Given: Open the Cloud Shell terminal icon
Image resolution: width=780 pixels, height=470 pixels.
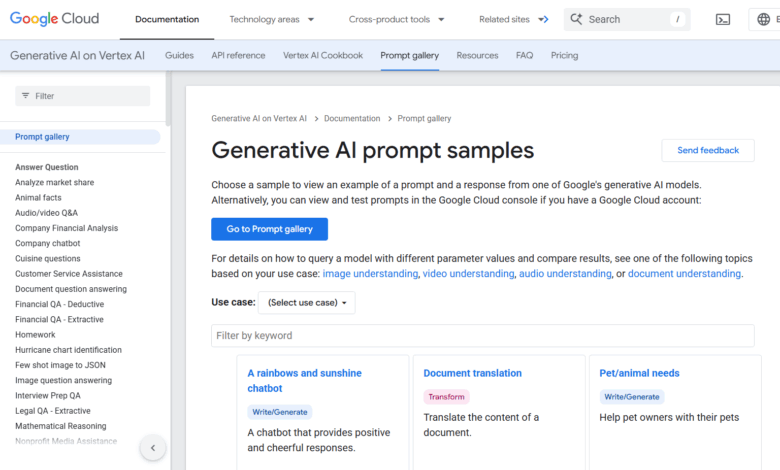Looking at the screenshot, I should [x=723, y=19].
